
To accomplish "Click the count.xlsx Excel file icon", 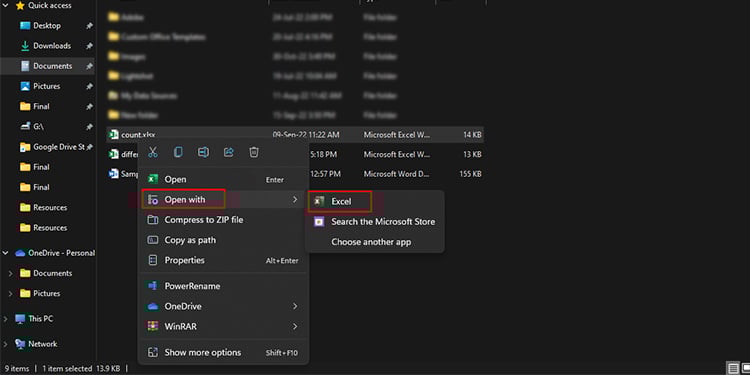I will tap(113, 135).
